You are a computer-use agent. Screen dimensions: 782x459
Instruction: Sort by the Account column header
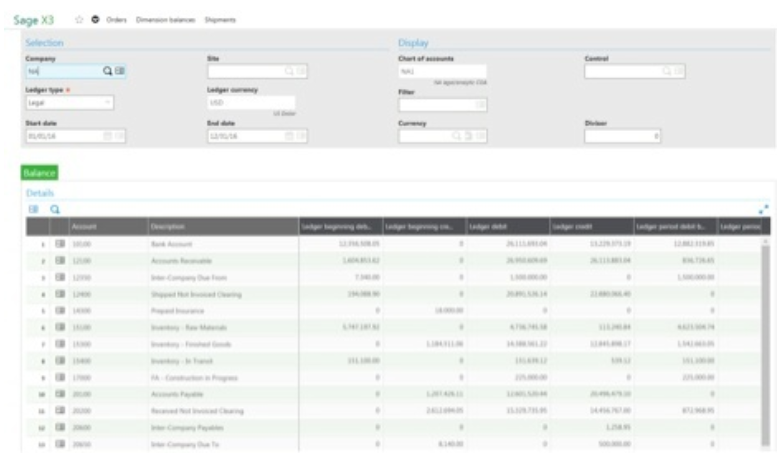(108, 227)
